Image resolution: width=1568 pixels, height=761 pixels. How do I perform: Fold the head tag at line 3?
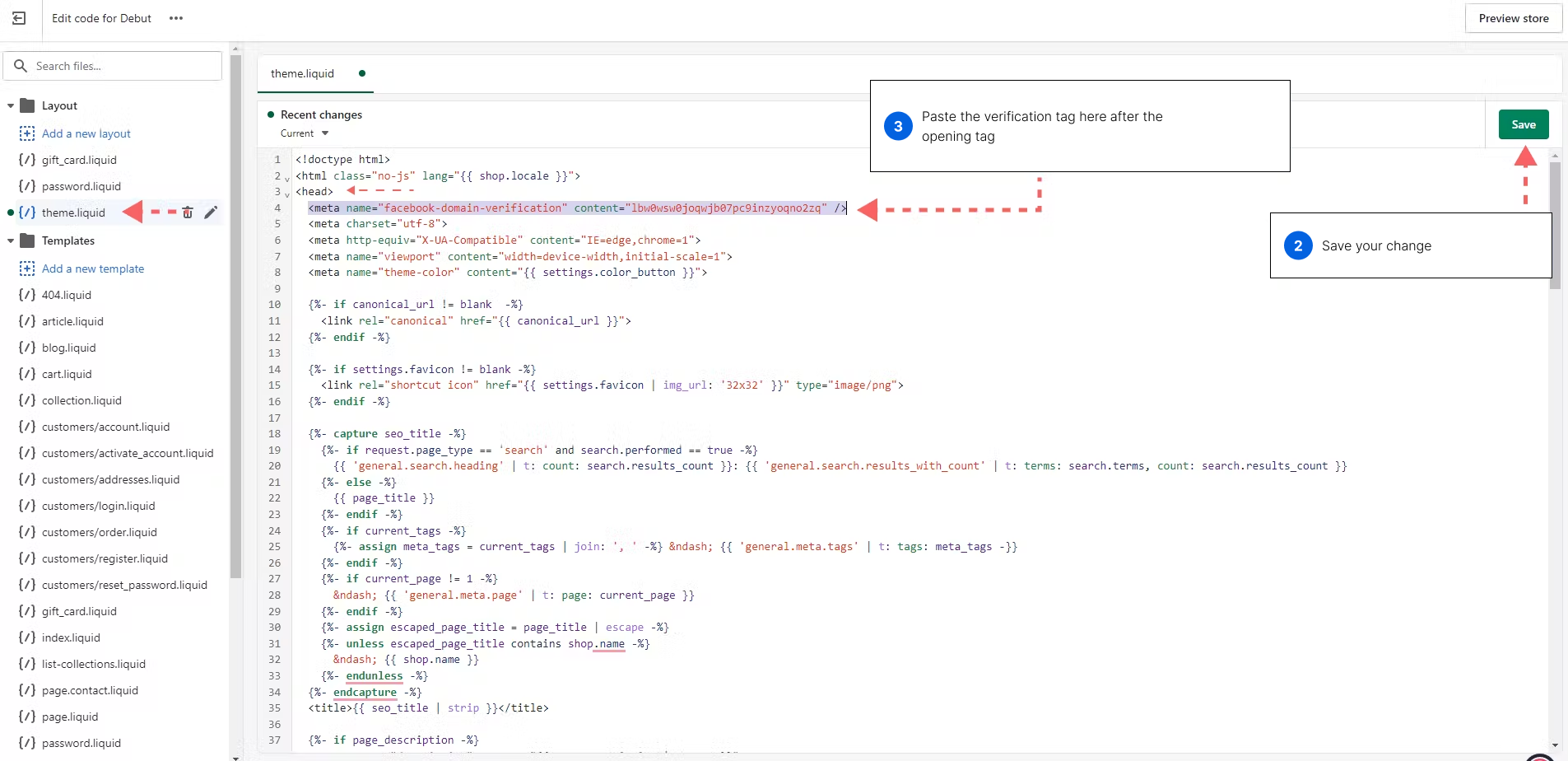[287, 194]
